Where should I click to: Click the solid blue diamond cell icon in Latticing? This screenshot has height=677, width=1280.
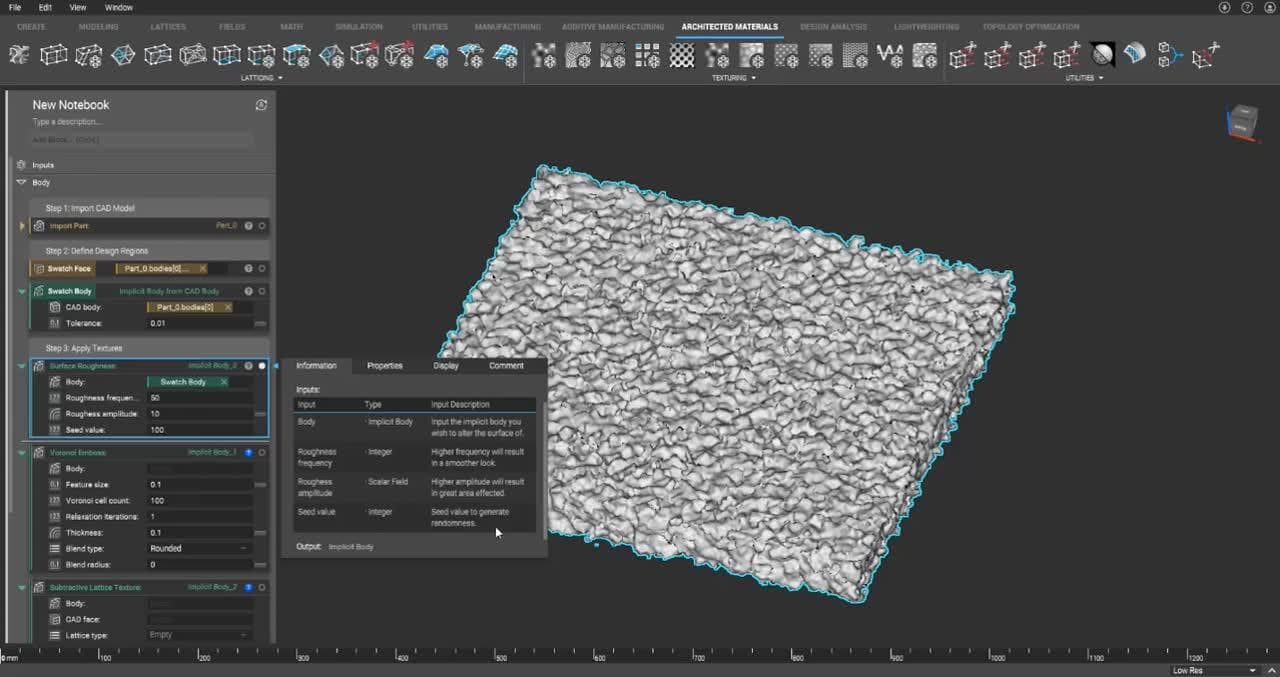tap(123, 55)
